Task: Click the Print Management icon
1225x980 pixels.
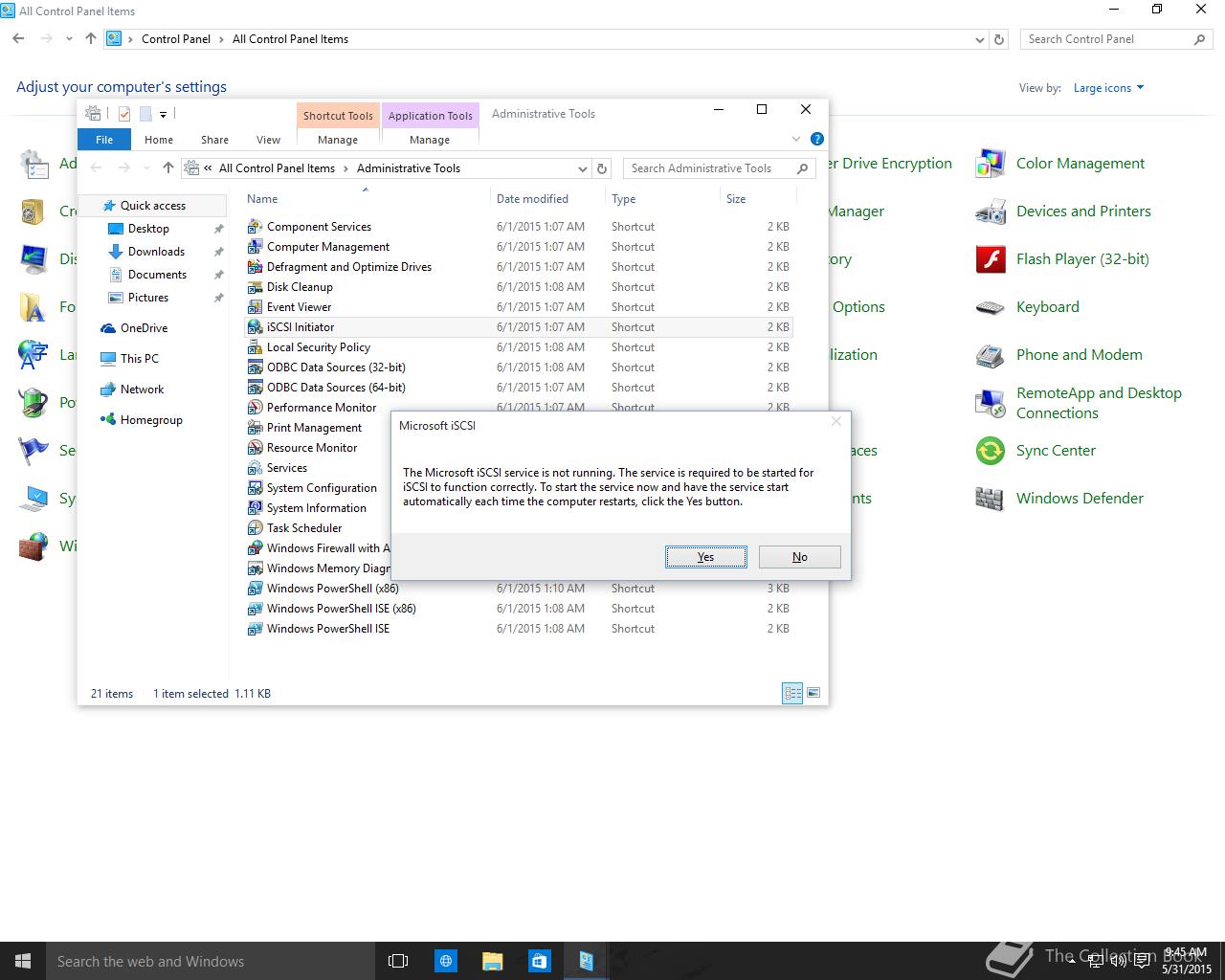Action: click(x=255, y=428)
